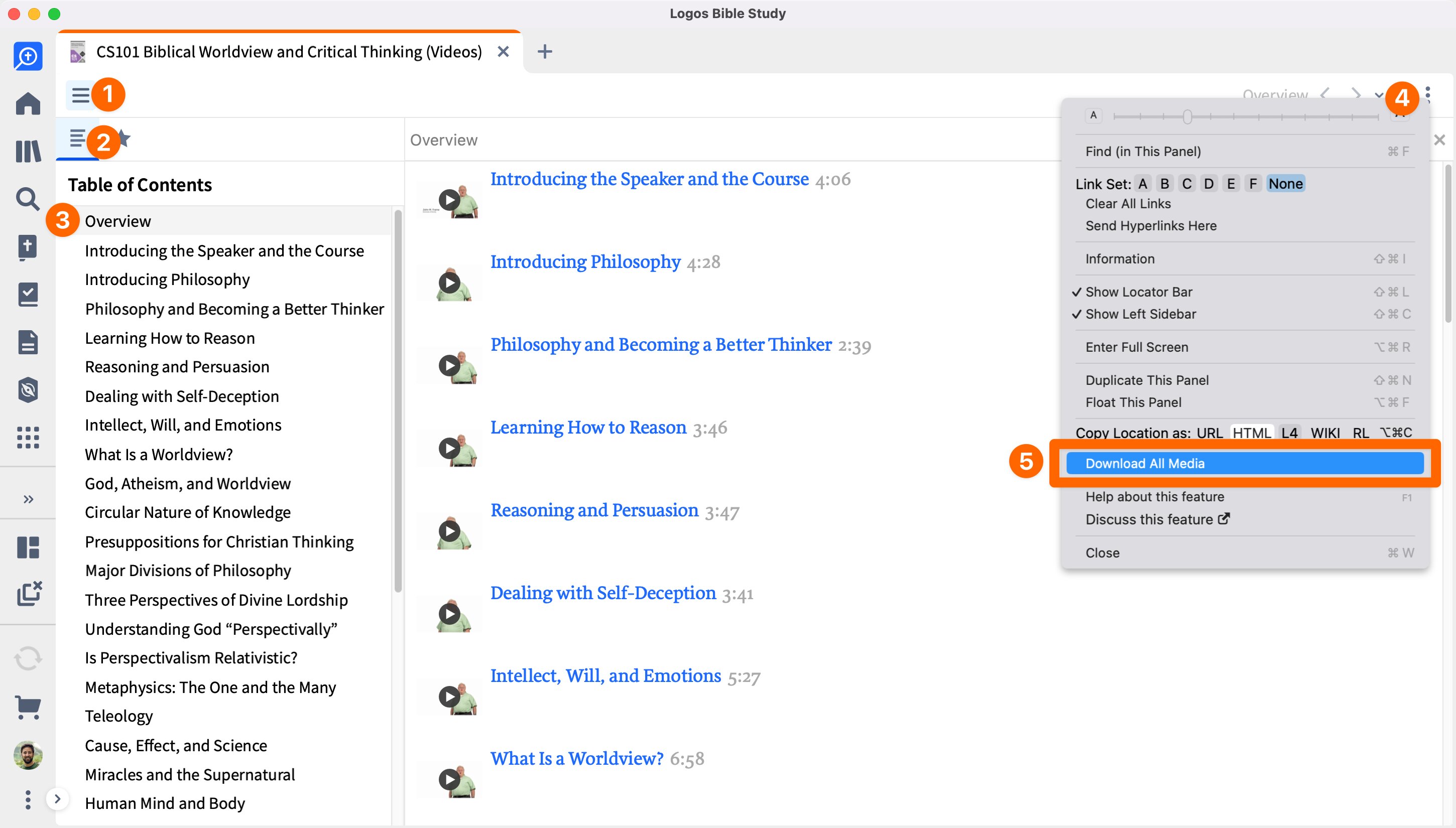Click the Table of Contents scrollbar
The height and width of the screenshot is (828, 1456).
pos(398,401)
